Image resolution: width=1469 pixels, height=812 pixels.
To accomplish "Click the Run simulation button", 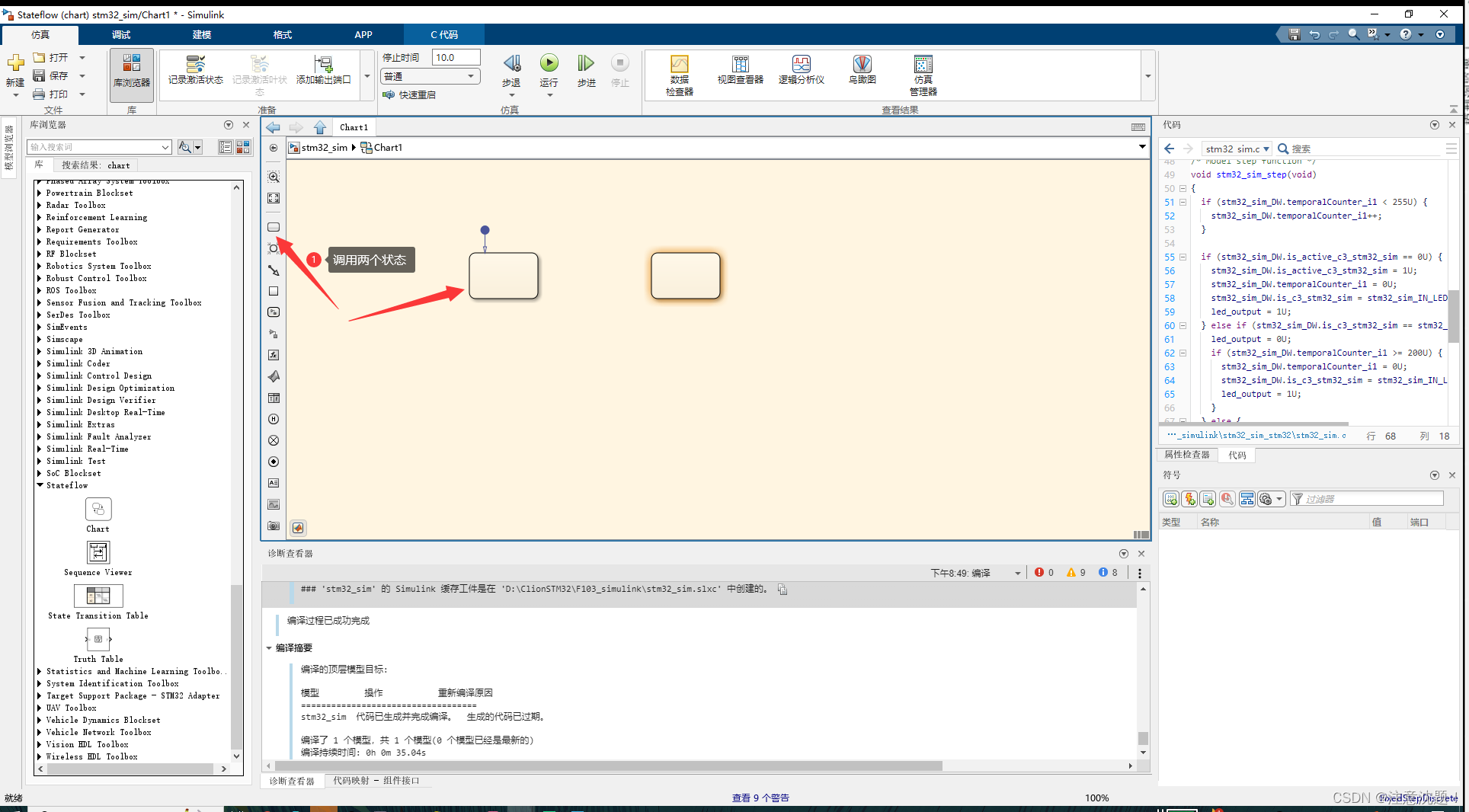I will pyautogui.click(x=549, y=71).
